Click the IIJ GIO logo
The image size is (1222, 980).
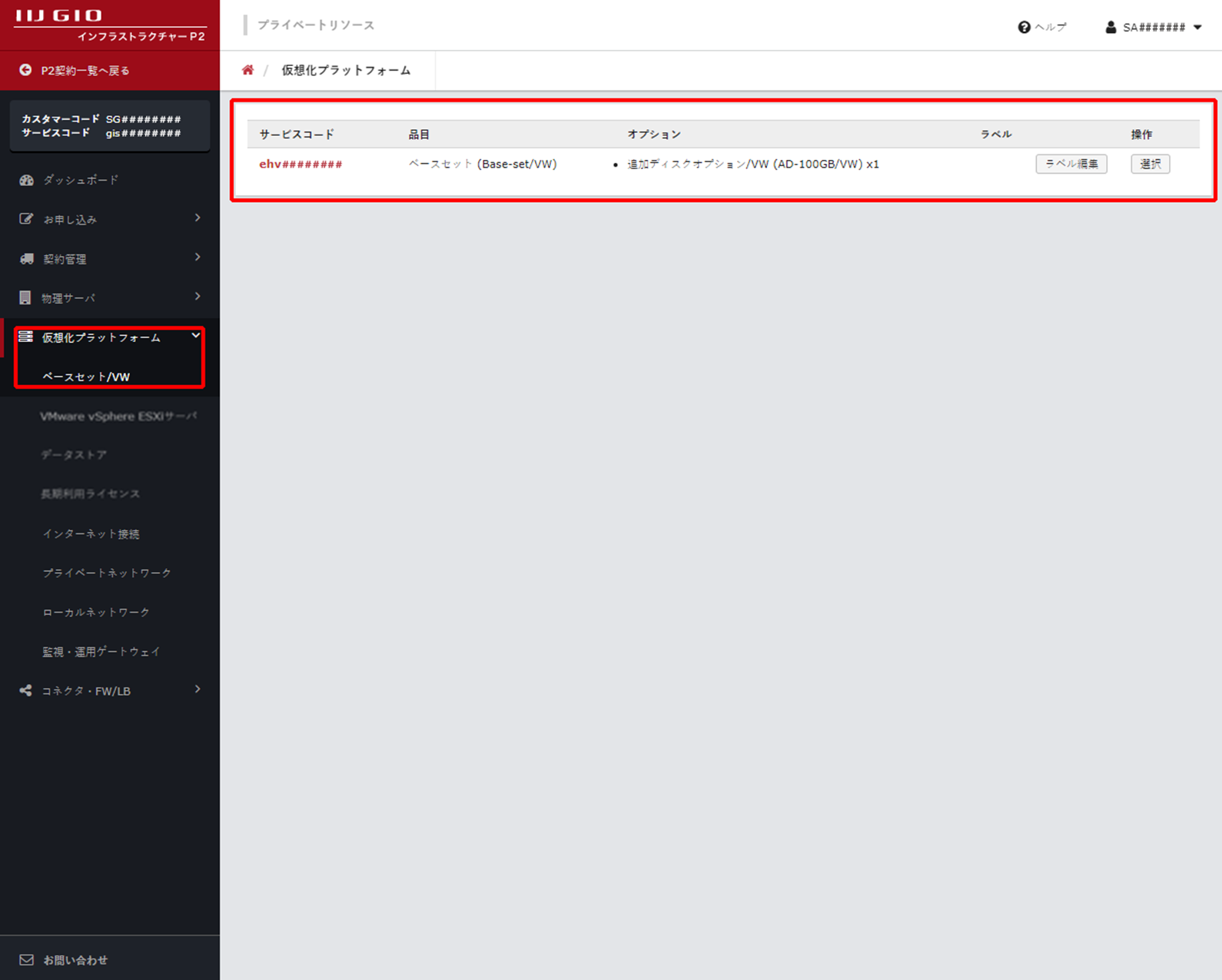(58, 15)
